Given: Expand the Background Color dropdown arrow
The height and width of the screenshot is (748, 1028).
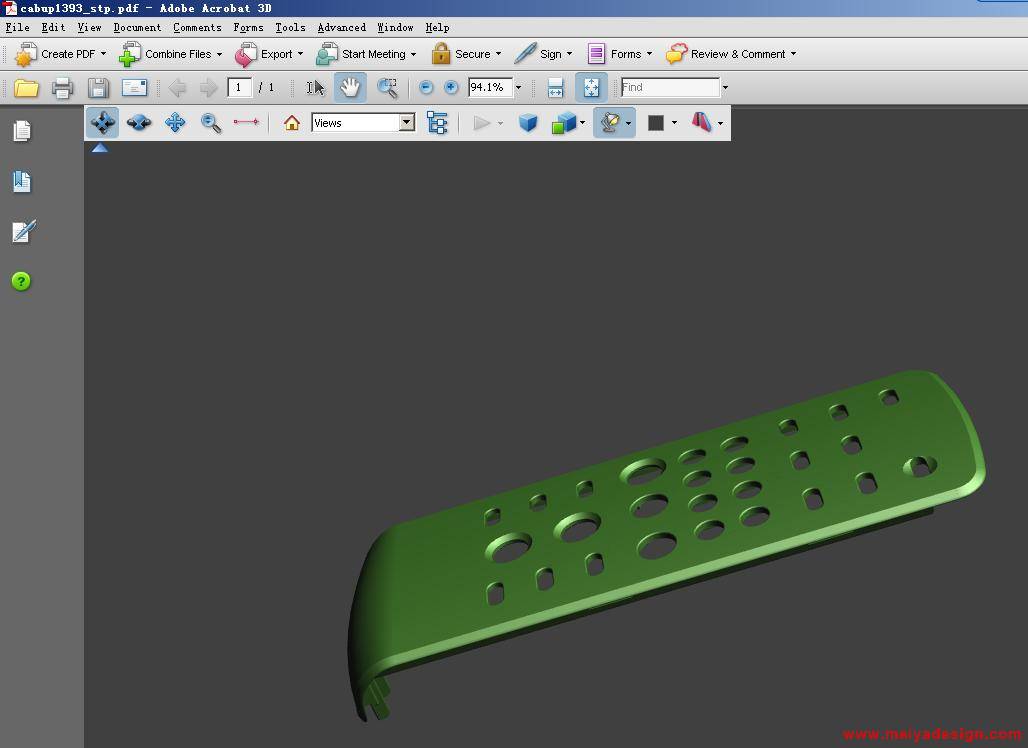Looking at the screenshot, I should 675,123.
